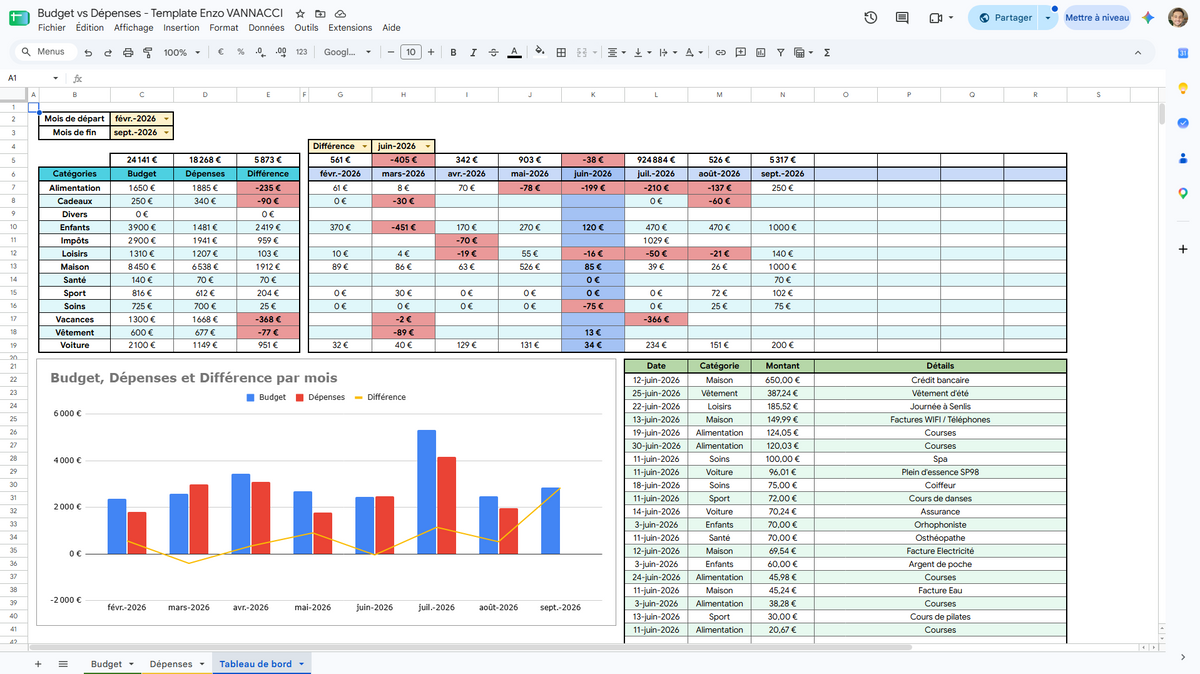The height and width of the screenshot is (674, 1200).
Task: Open the zoom 100% dropdown
Action: [x=181, y=53]
